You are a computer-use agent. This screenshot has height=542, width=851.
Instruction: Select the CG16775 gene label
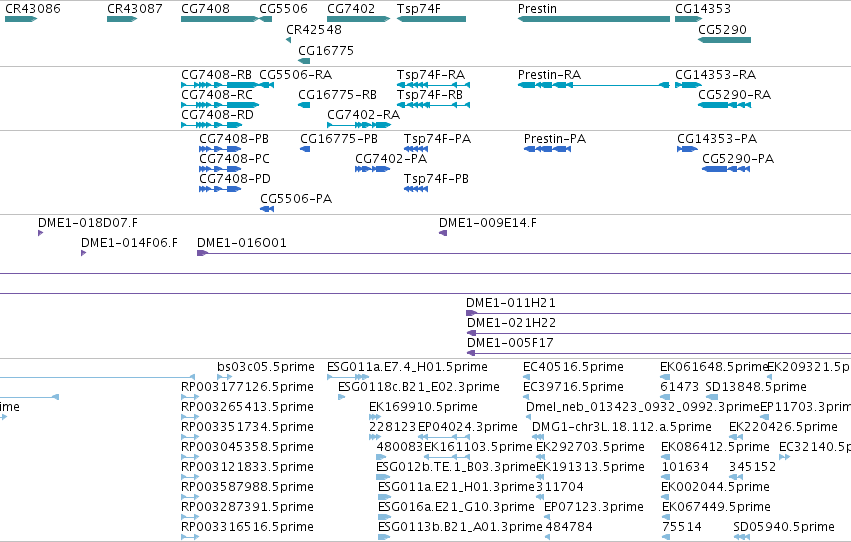[x=326, y=50]
